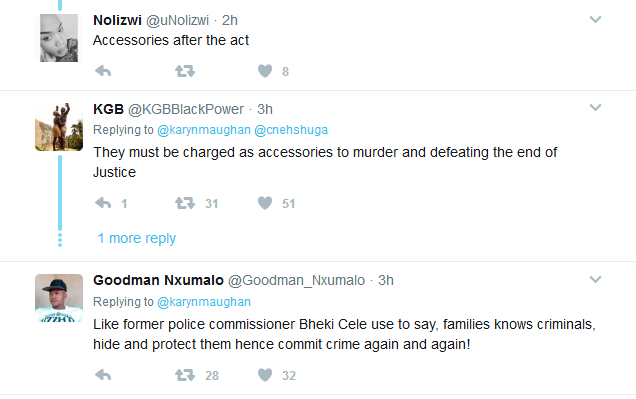
Task: Retweet Goodman Nxumalo's tweet with 28 retweets
Action: (x=185, y=375)
